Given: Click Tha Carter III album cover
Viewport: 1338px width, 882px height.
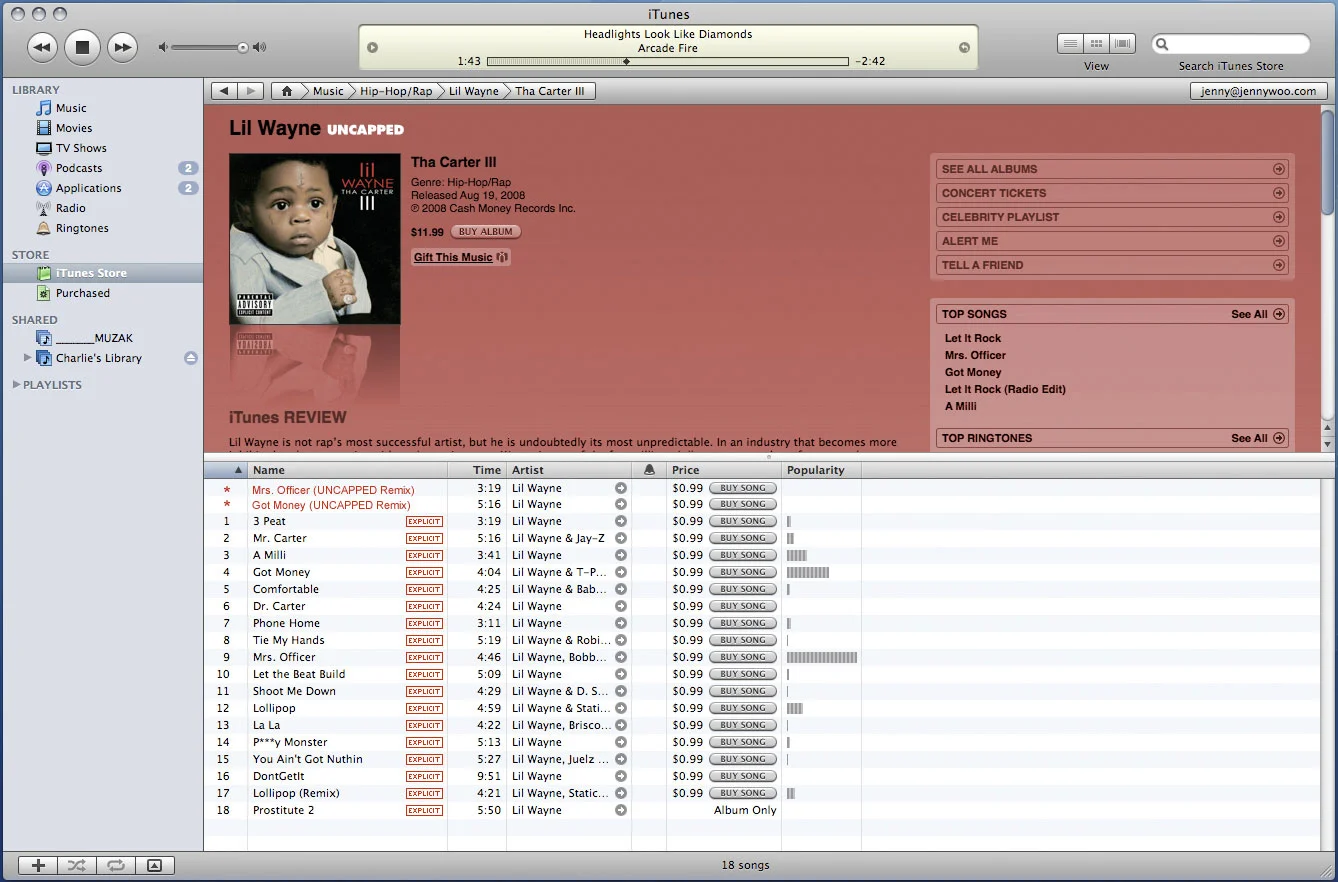Looking at the screenshot, I should point(315,238).
